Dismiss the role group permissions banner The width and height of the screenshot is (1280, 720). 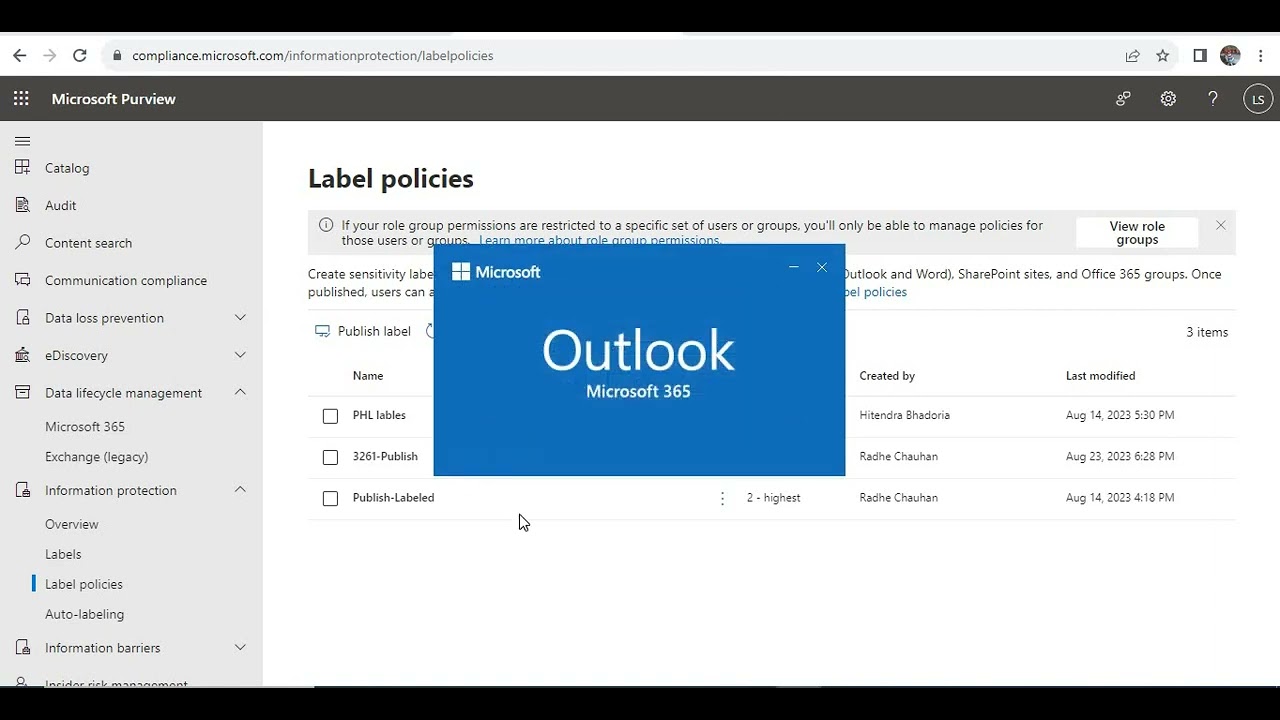[x=1221, y=225]
